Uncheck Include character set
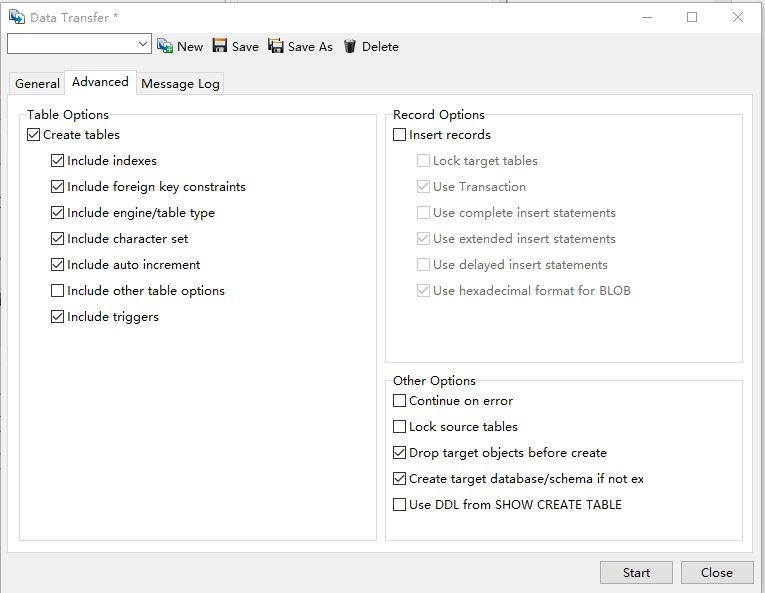765x593 pixels. (x=57, y=239)
